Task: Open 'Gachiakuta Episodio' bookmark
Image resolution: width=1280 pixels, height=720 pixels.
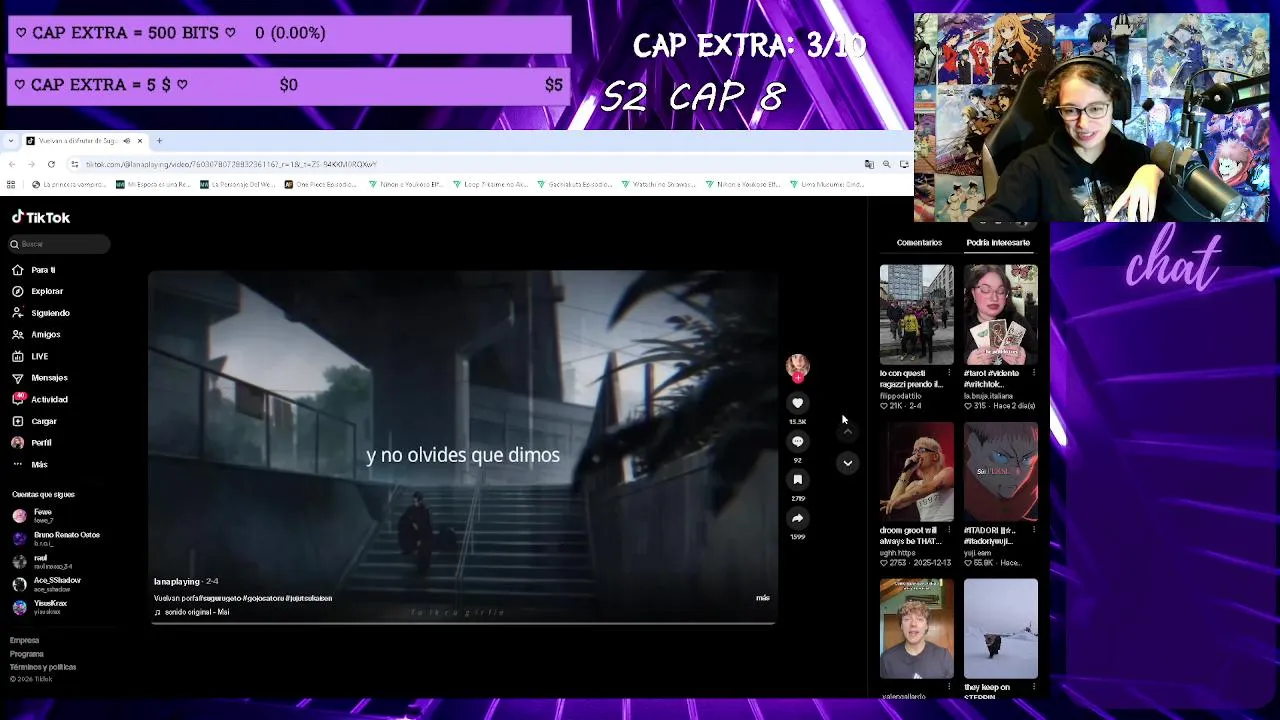Action: click(574, 184)
